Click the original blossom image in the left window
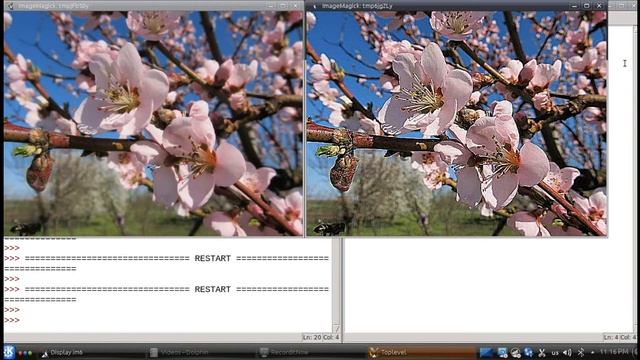This screenshot has width=640, height=360. tap(153, 123)
